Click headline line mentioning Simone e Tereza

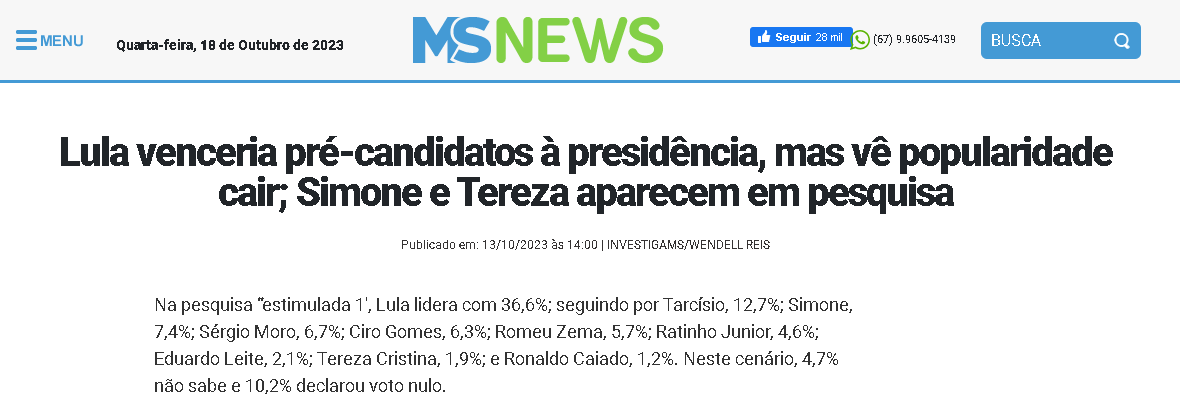pyautogui.click(x=585, y=194)
